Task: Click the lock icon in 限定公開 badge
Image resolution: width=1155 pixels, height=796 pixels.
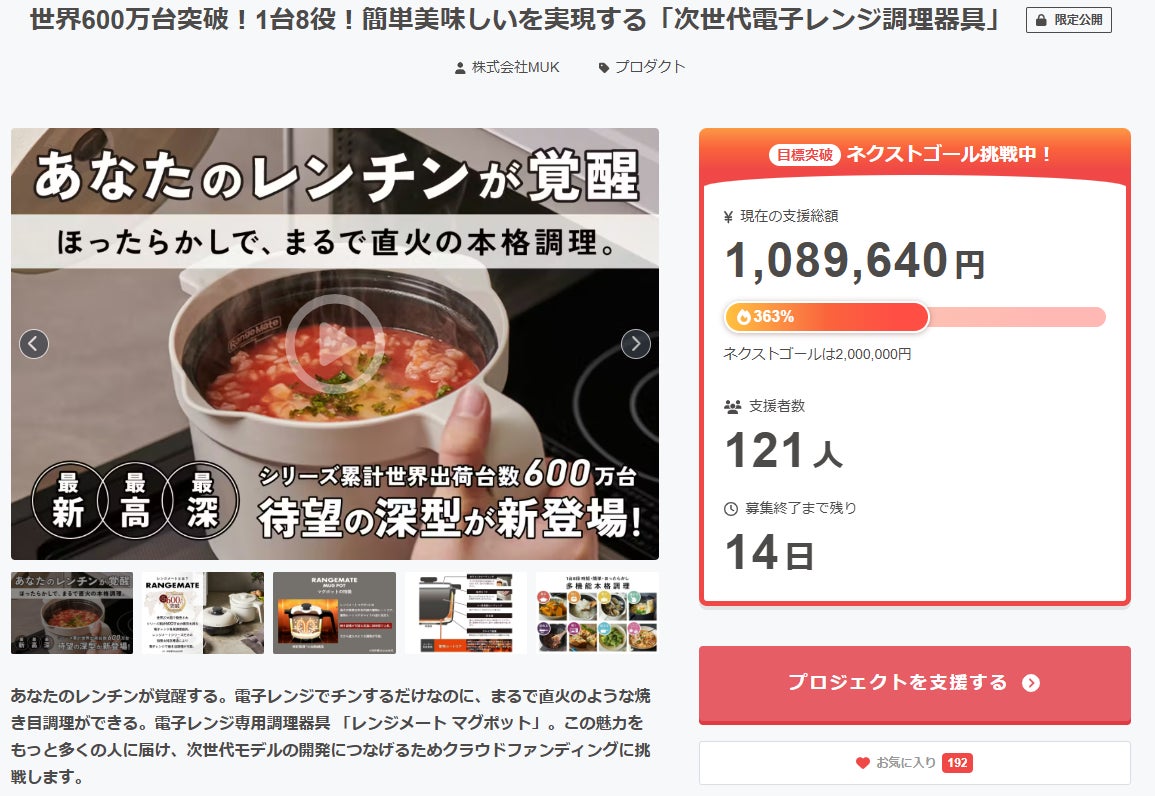Action: click(x=1041, y=21)
